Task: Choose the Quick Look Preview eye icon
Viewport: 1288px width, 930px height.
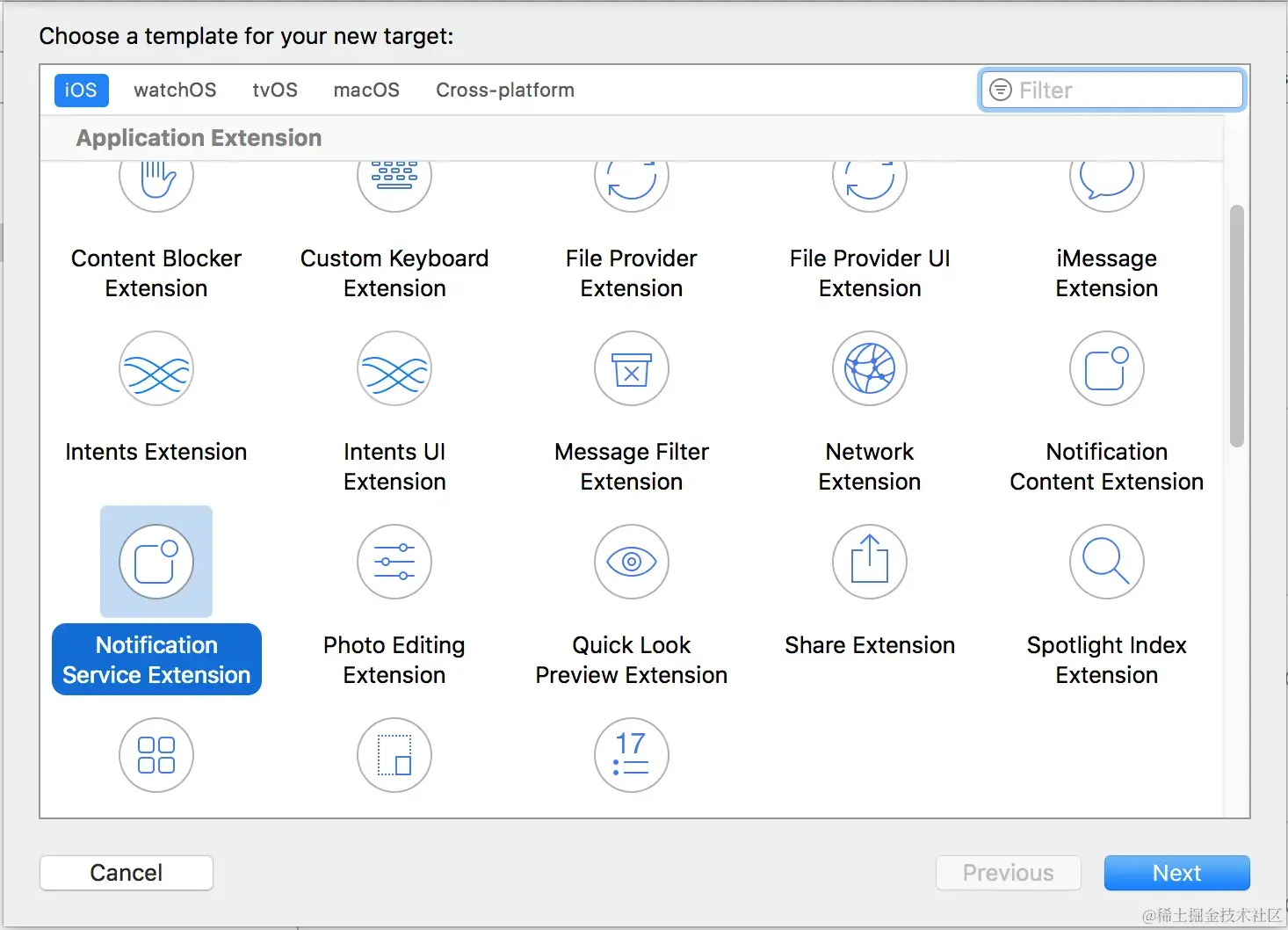Action: point(632,562)
